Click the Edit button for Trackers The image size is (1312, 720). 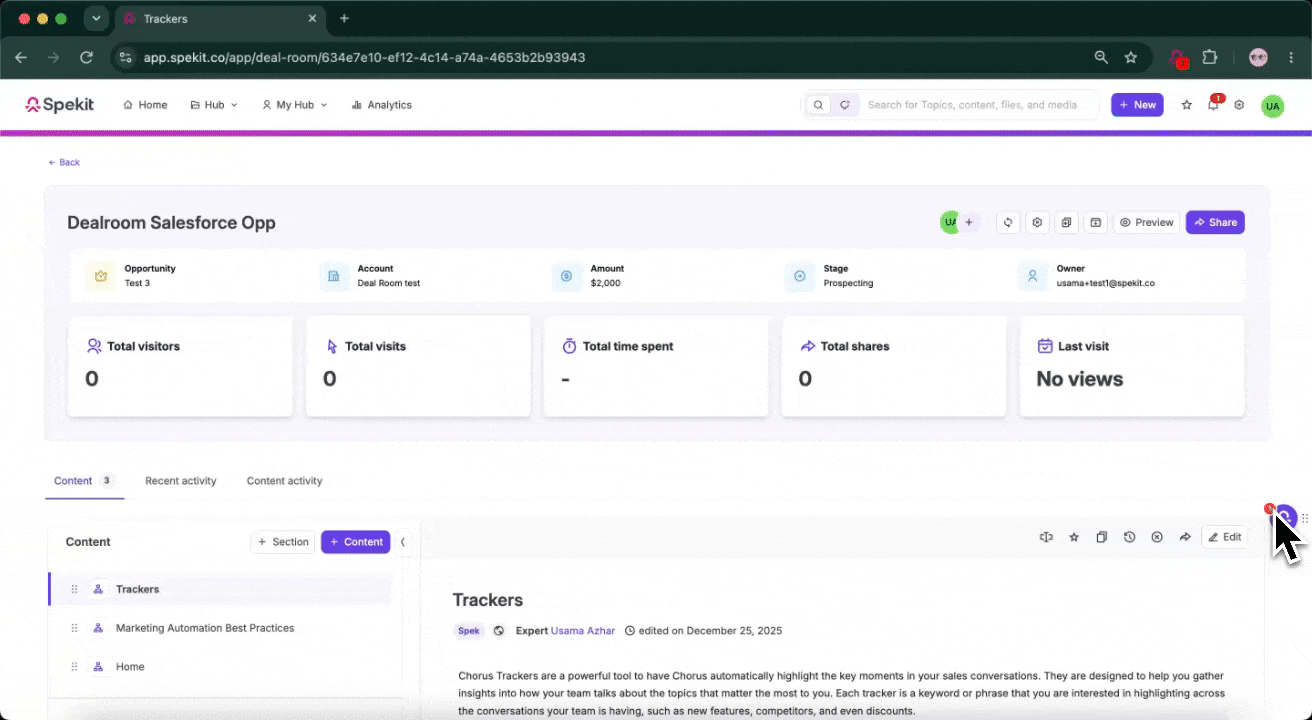point(1225,537)
